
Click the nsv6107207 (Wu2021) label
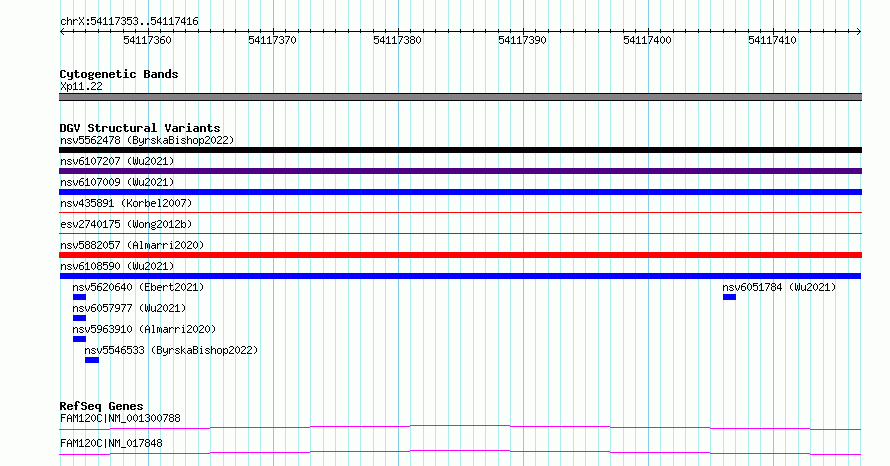point(117,161)
